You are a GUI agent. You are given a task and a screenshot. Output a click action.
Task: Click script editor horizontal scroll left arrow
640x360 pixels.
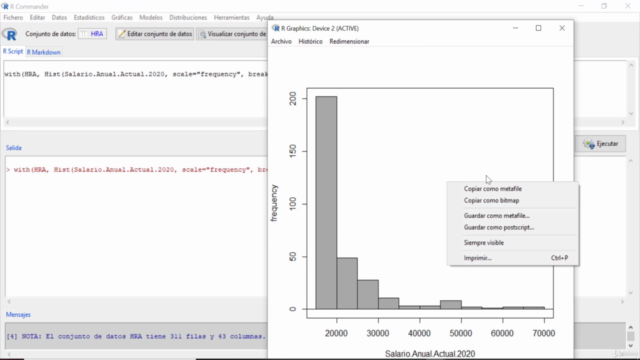click(x=8, y=122)
